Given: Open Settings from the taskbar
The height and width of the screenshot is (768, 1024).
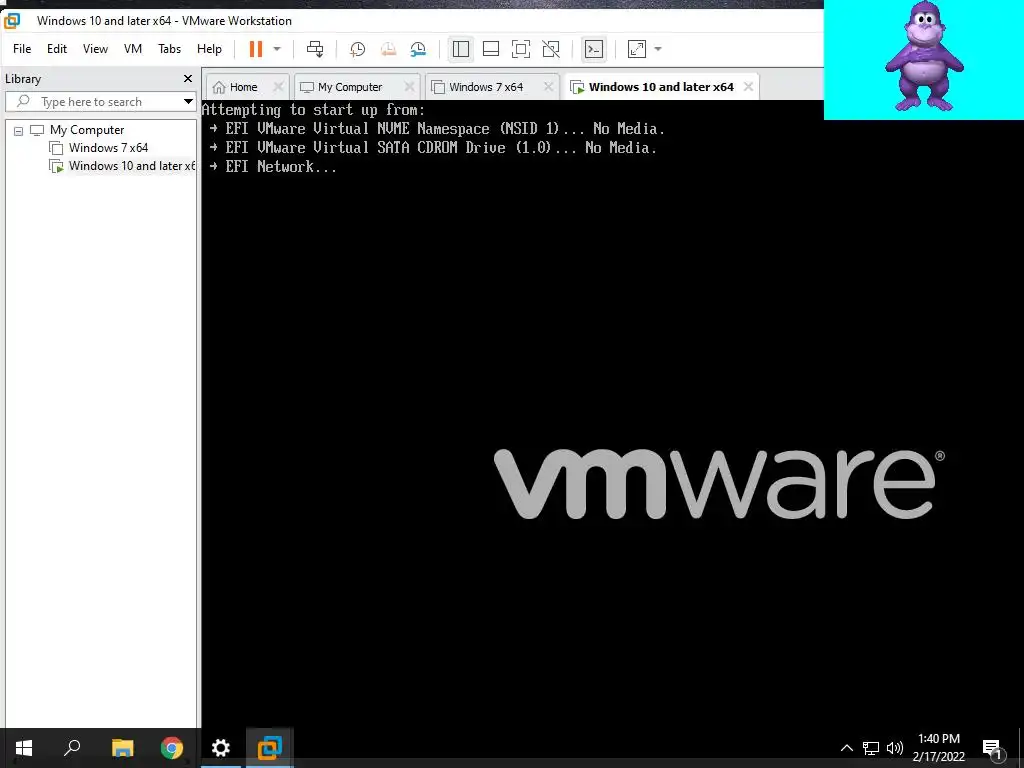Looking at the screenshot, I should (221, 748).
